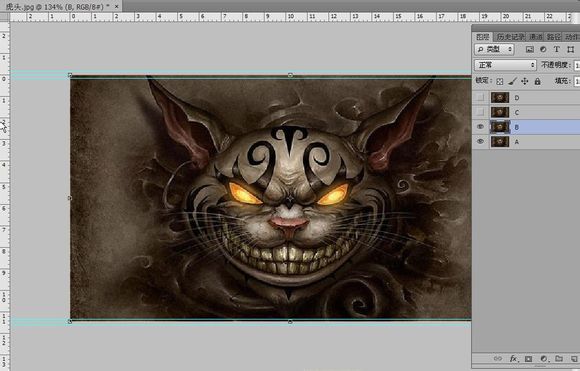The height and width of the screenshot is (371, 580).
Task: Click the lock image pixels brush icon
Action: 512,81
